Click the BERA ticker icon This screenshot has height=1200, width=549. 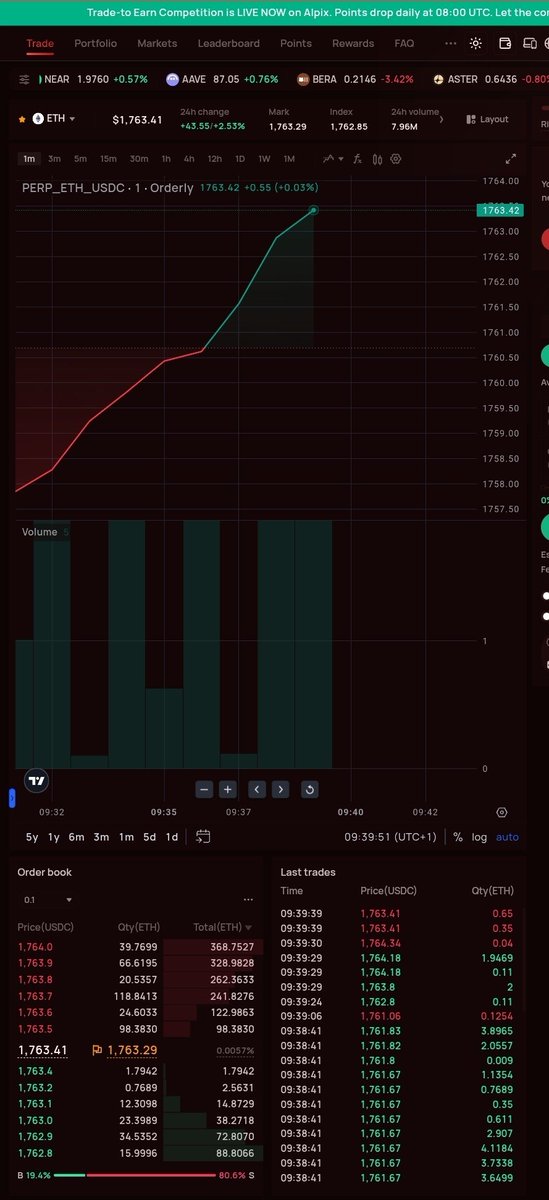tap(303, 79)
